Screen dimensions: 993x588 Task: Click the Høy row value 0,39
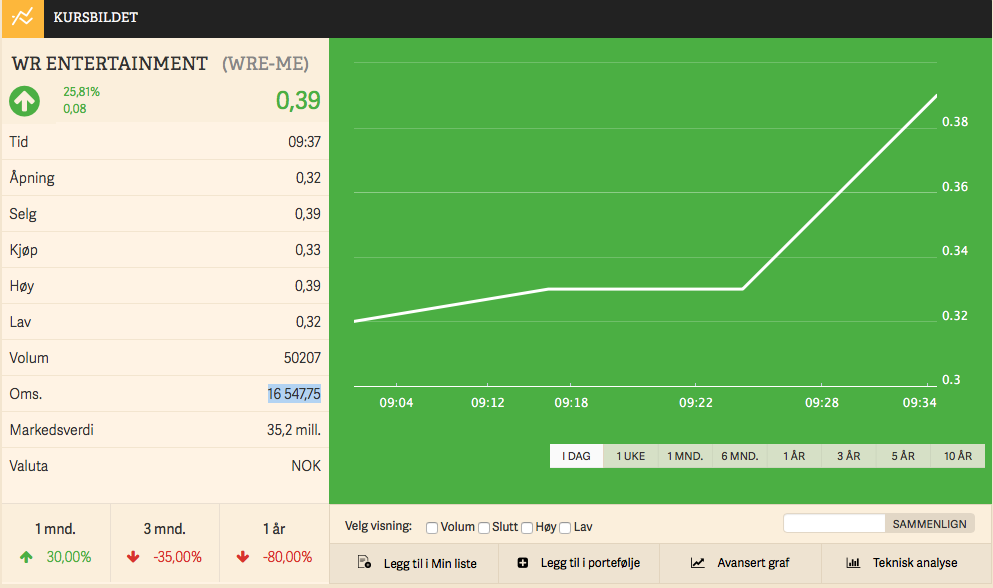point(308,286)
